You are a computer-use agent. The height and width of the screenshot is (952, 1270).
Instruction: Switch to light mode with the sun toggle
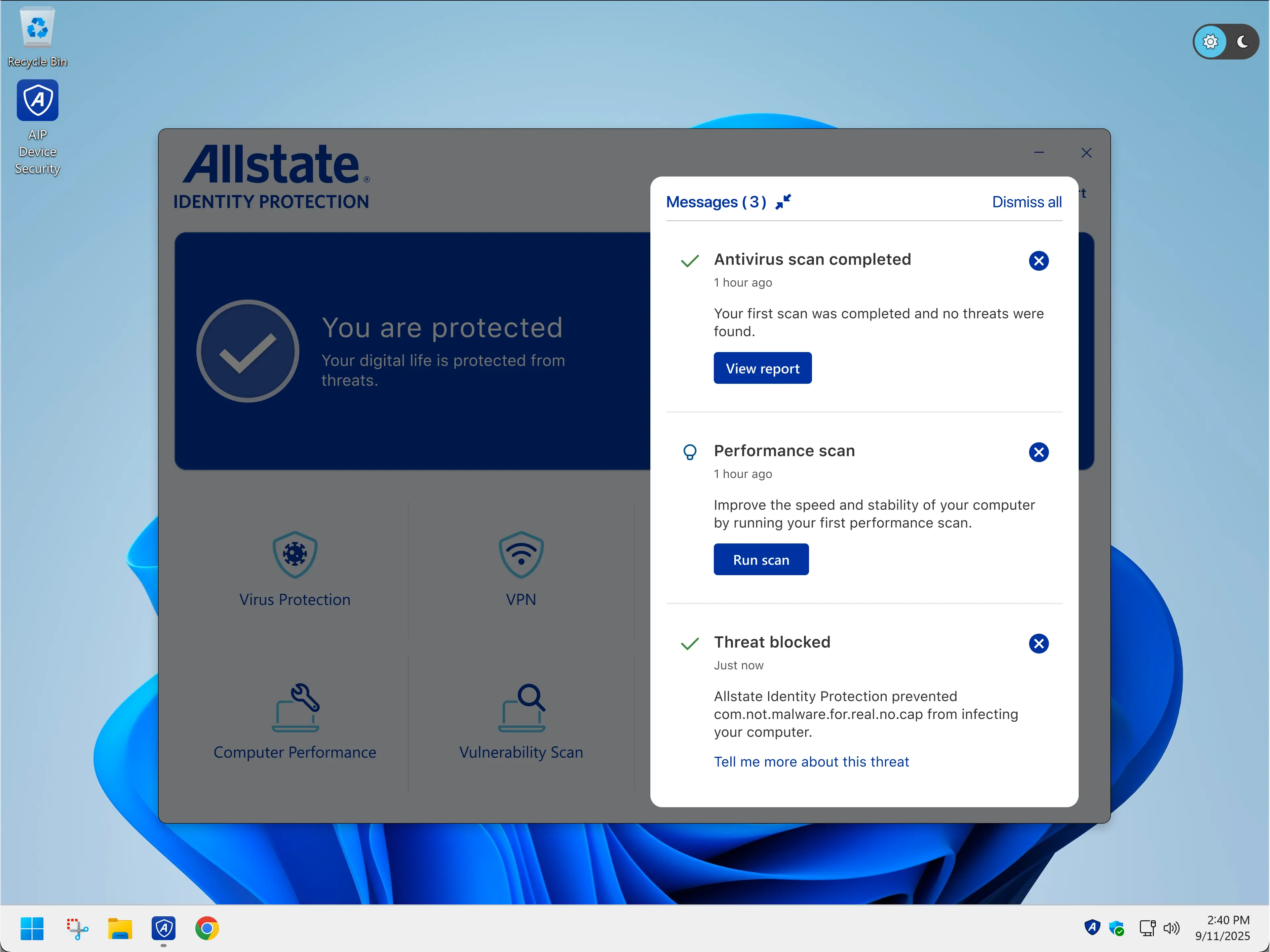[x=1210, y=41]
